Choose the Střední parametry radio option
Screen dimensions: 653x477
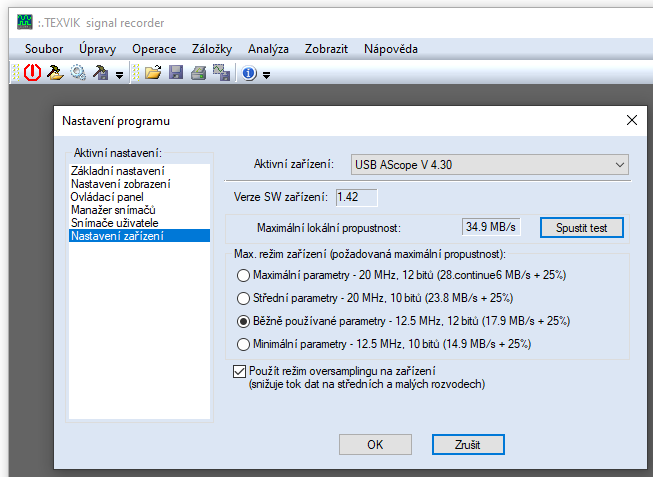(x=242, y=298)
